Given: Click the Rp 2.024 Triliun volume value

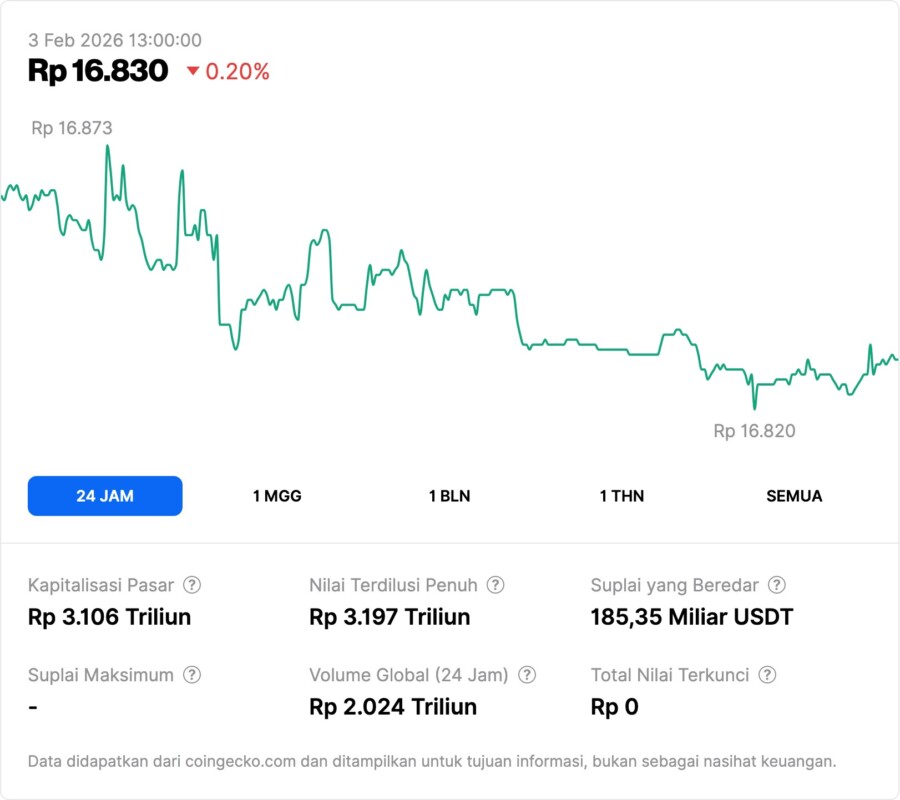Looking at the screenshot, I should pyautogui.click(x=393, y=707).
